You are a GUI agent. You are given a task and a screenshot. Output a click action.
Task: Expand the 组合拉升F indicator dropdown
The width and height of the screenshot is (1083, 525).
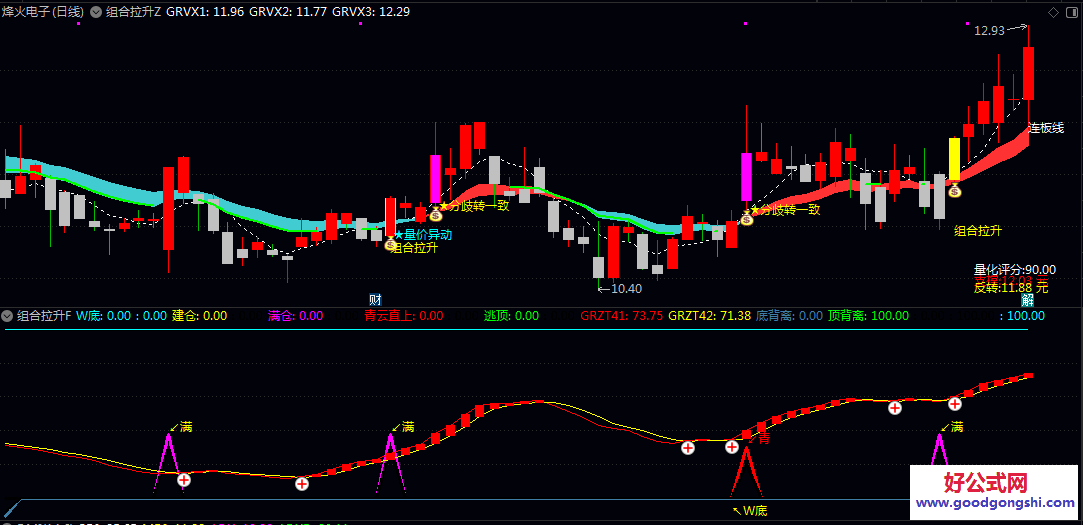[x=8, y=316]
